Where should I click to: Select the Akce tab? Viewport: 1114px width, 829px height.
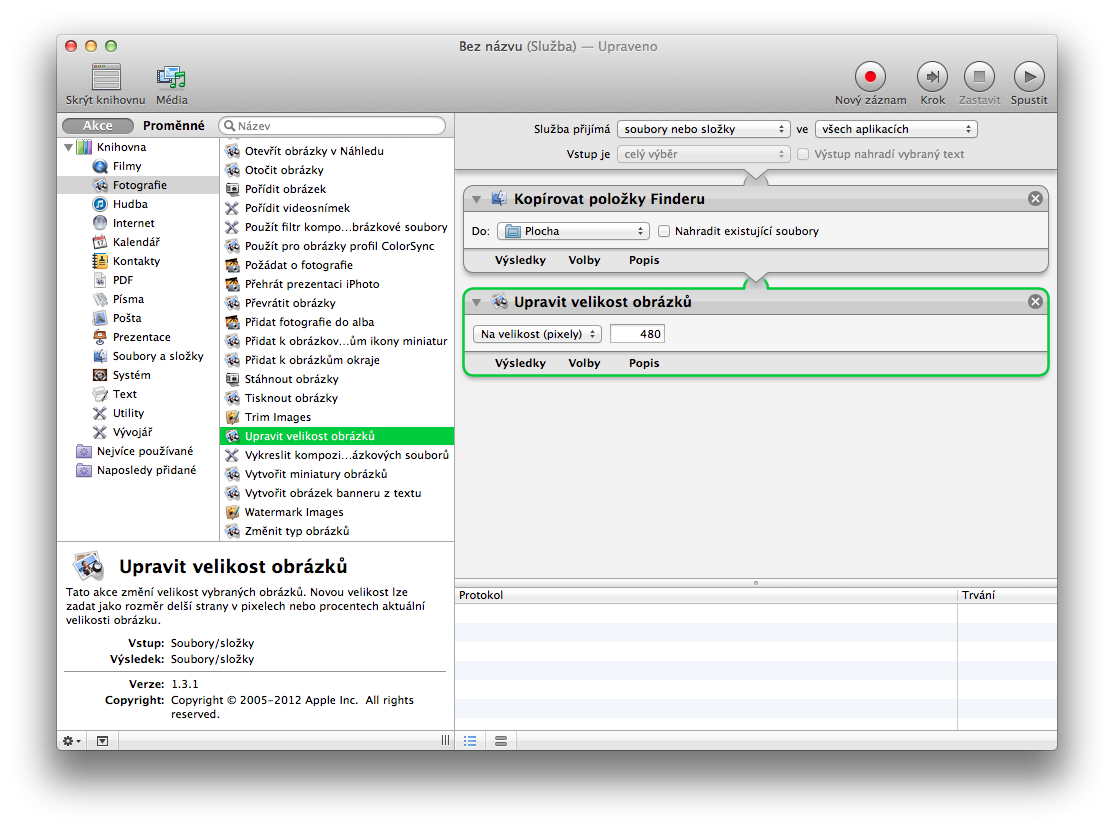coord(98,126)
